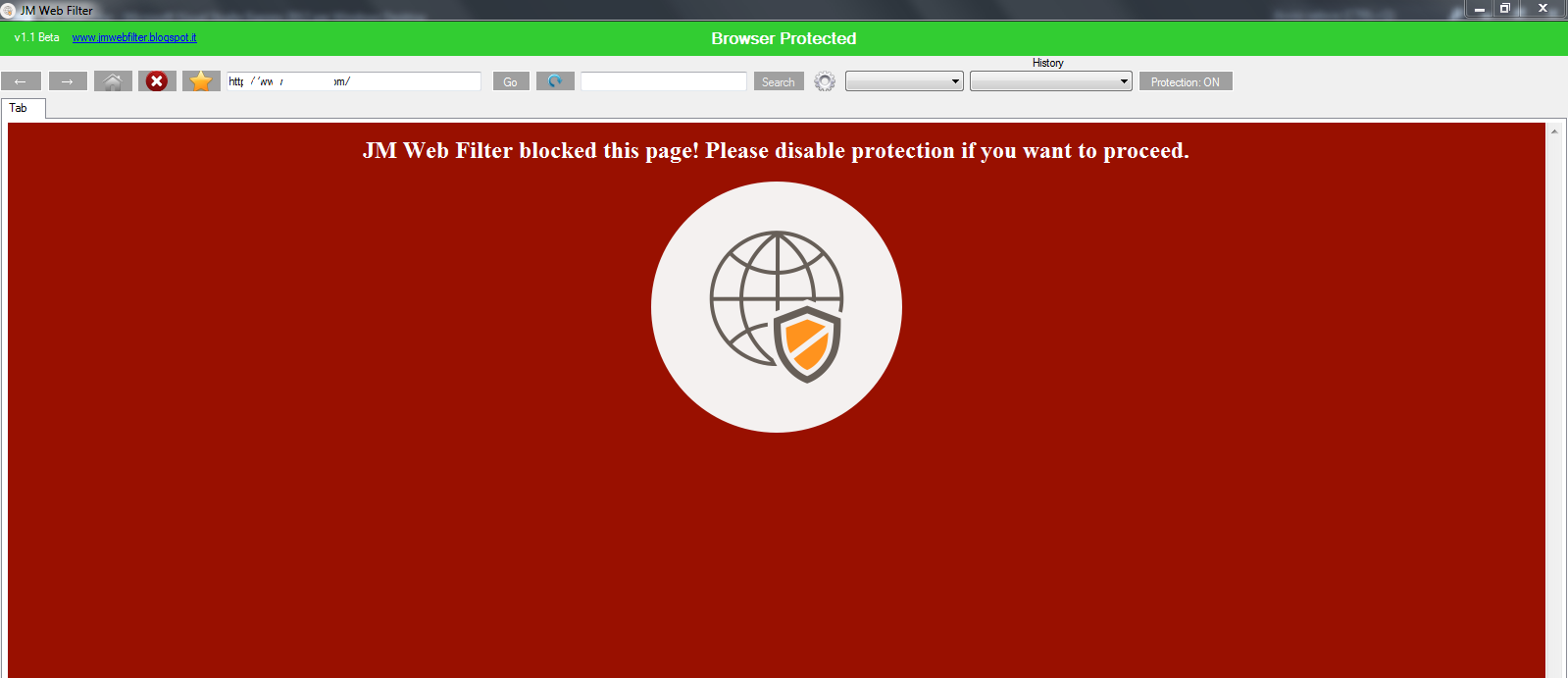
Task: Refresh the page using the blue arrow icon
Action: [555, 81]
